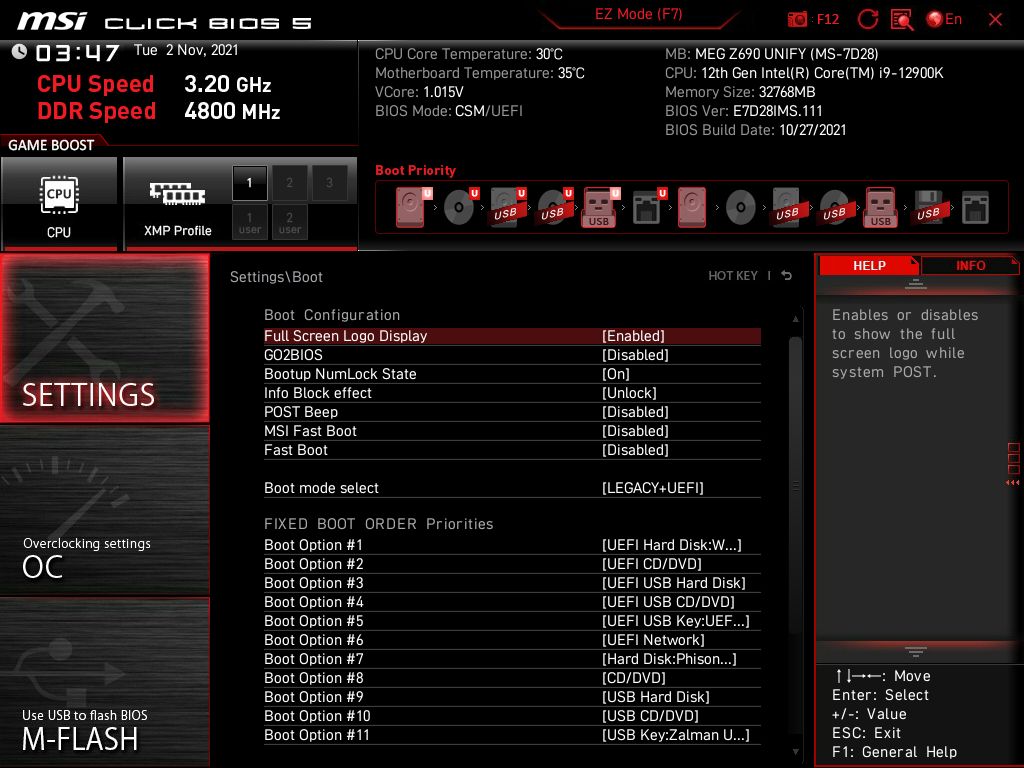Viewport: 1024px width, 768px height.
Task: Select XMP profile 1
Action: tap(249, 183)
